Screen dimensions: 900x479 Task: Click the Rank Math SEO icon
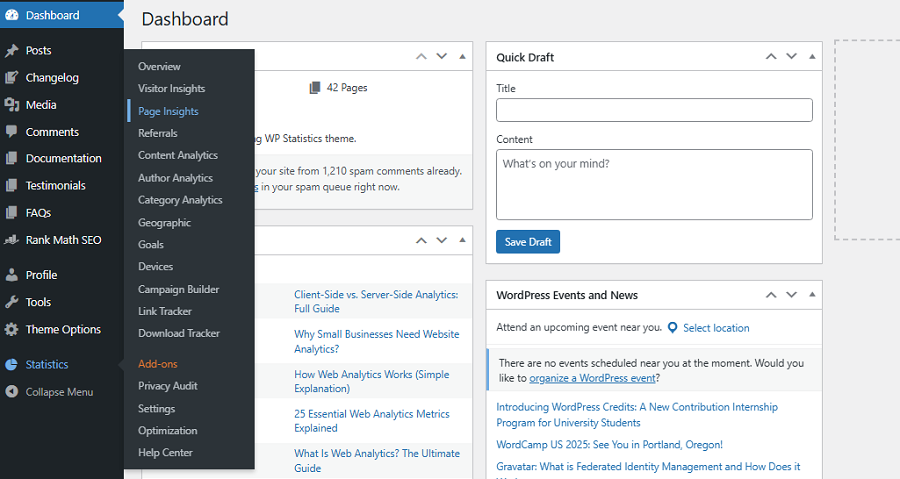pyautogui.click(x=12, y=240)
